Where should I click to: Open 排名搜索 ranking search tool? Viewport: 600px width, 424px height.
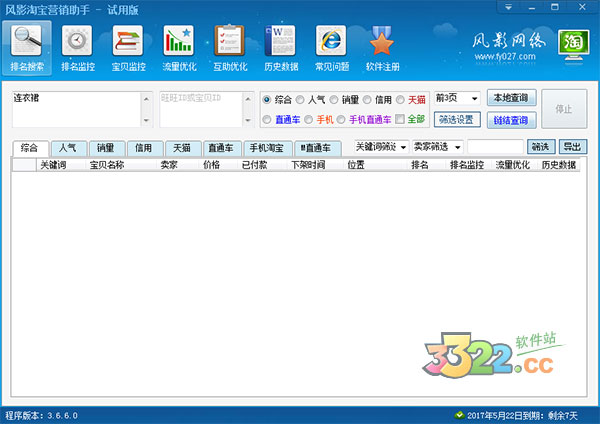[28, 47]
